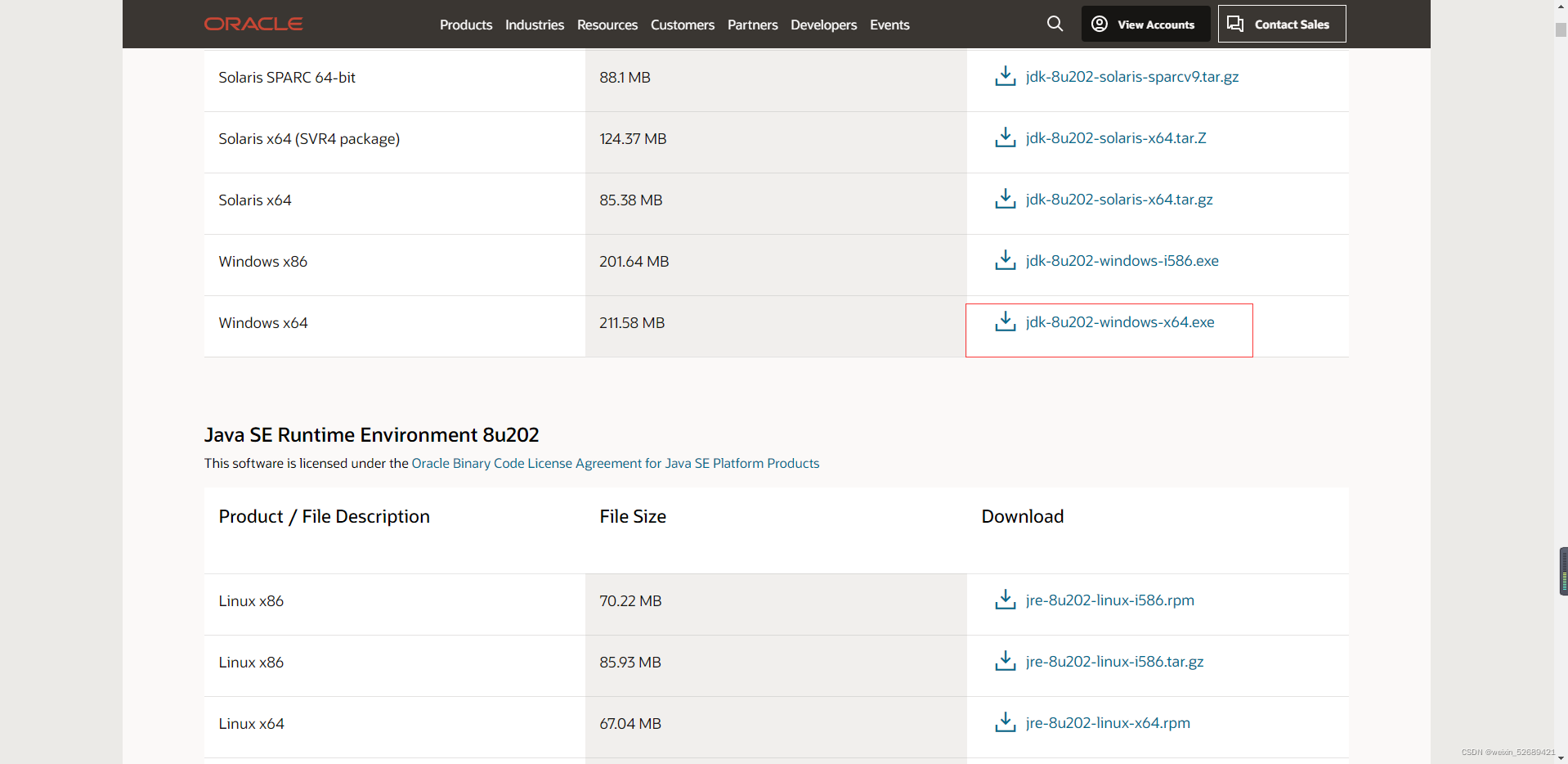Click the scrollbar down arrow
The height and width of the screenshot is (764, 1568).
(1561, 757)
